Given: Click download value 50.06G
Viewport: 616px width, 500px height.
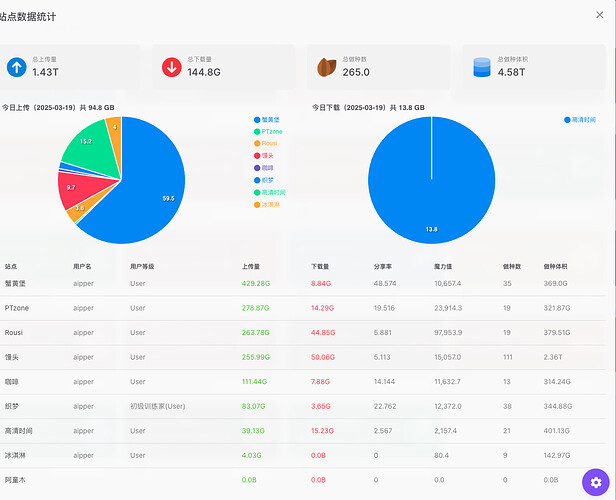Looking at the screenshot, I should [x=323, y=357].
